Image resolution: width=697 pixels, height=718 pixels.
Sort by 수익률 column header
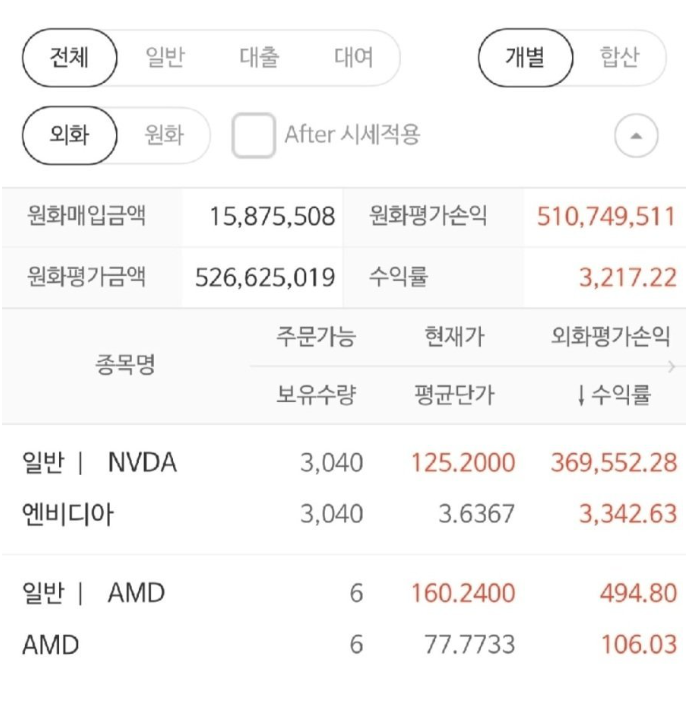615,395
